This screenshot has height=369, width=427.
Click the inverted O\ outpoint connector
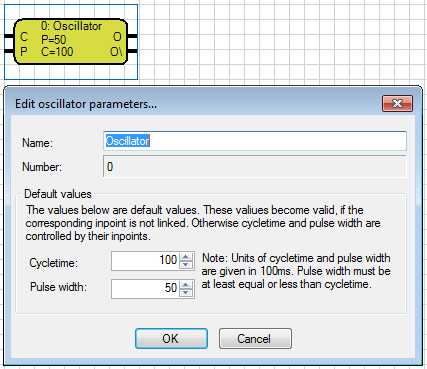click(132, 51)
